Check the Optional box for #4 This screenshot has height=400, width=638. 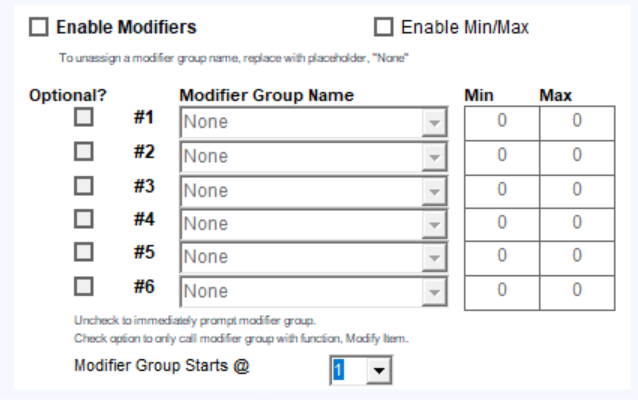point(85,219)
